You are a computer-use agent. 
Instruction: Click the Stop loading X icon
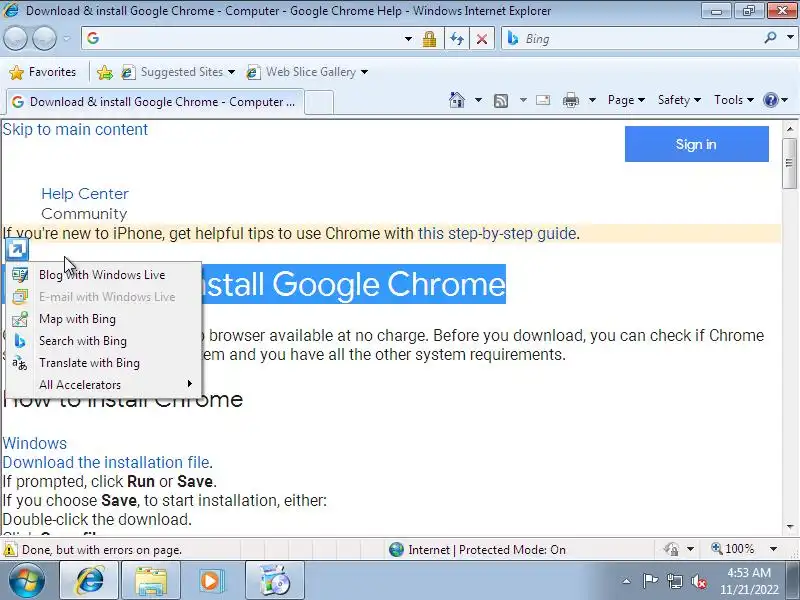click(x=481, y=38)
